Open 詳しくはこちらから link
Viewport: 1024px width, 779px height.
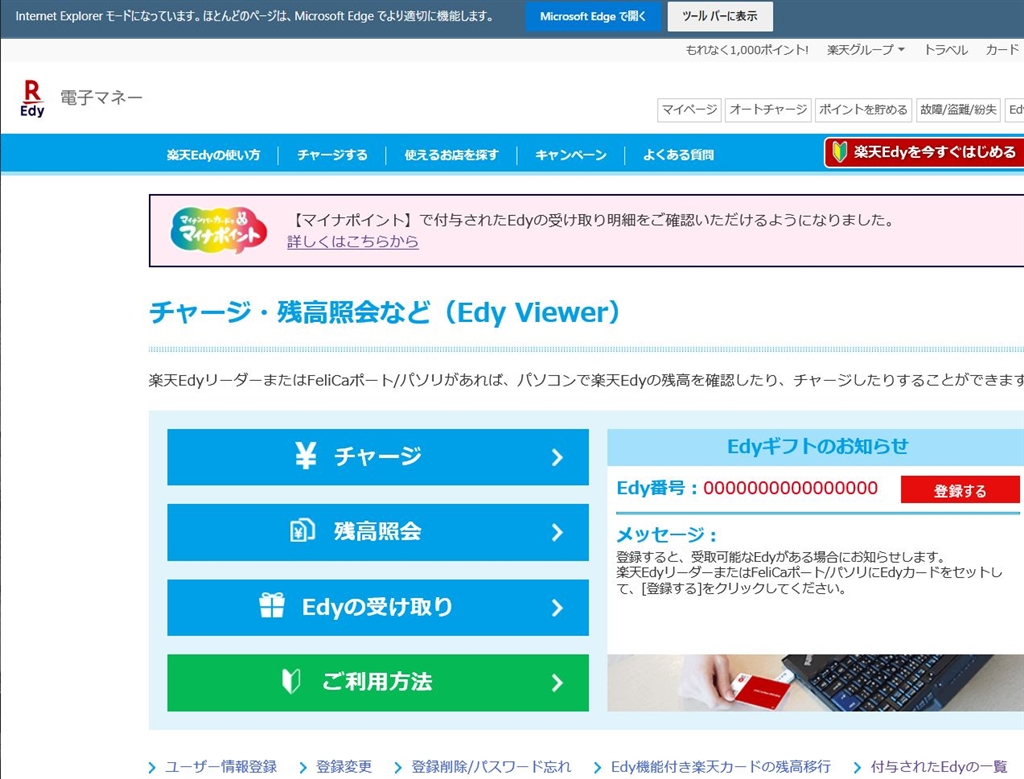[353, 241]
